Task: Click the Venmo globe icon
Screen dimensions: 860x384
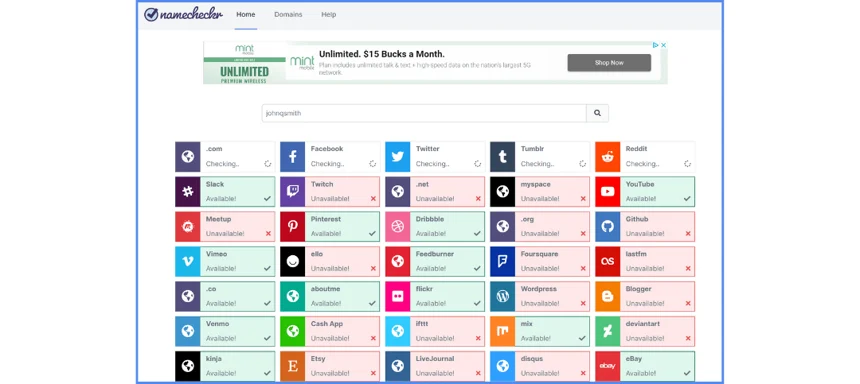Action: (x=188, y=331)
